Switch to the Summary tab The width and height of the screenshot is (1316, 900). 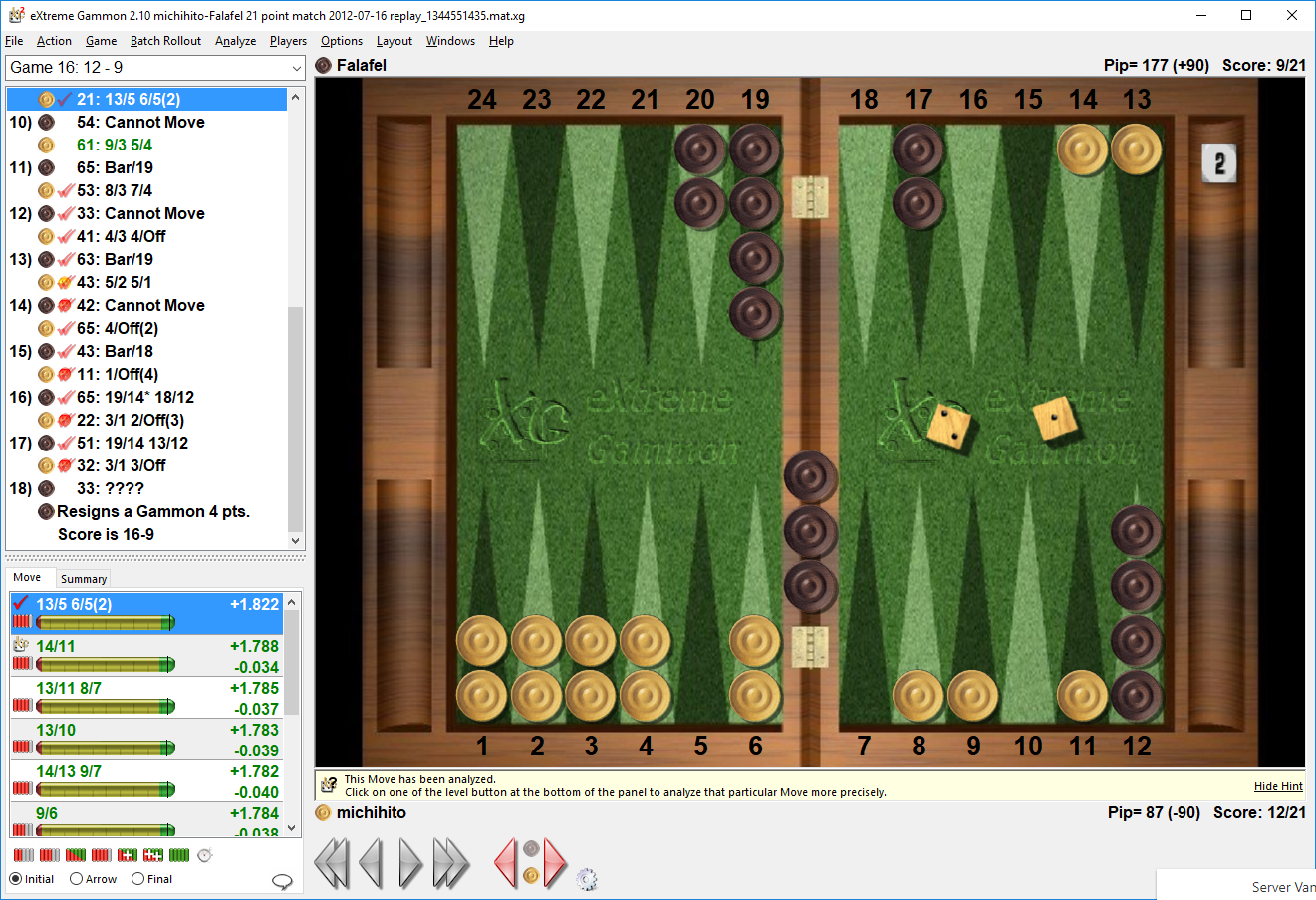point(83,579)
